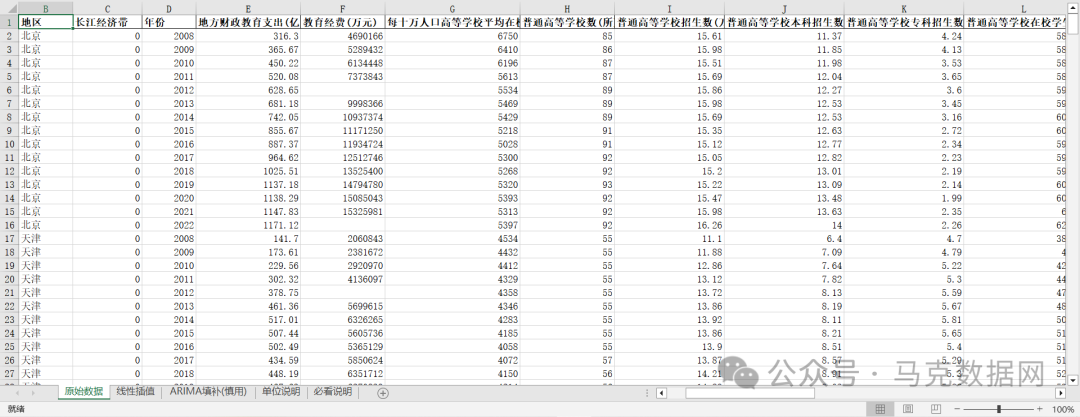Select column J header
The height and width of the screenshot is (417, 1080).
tap(785, 8)
